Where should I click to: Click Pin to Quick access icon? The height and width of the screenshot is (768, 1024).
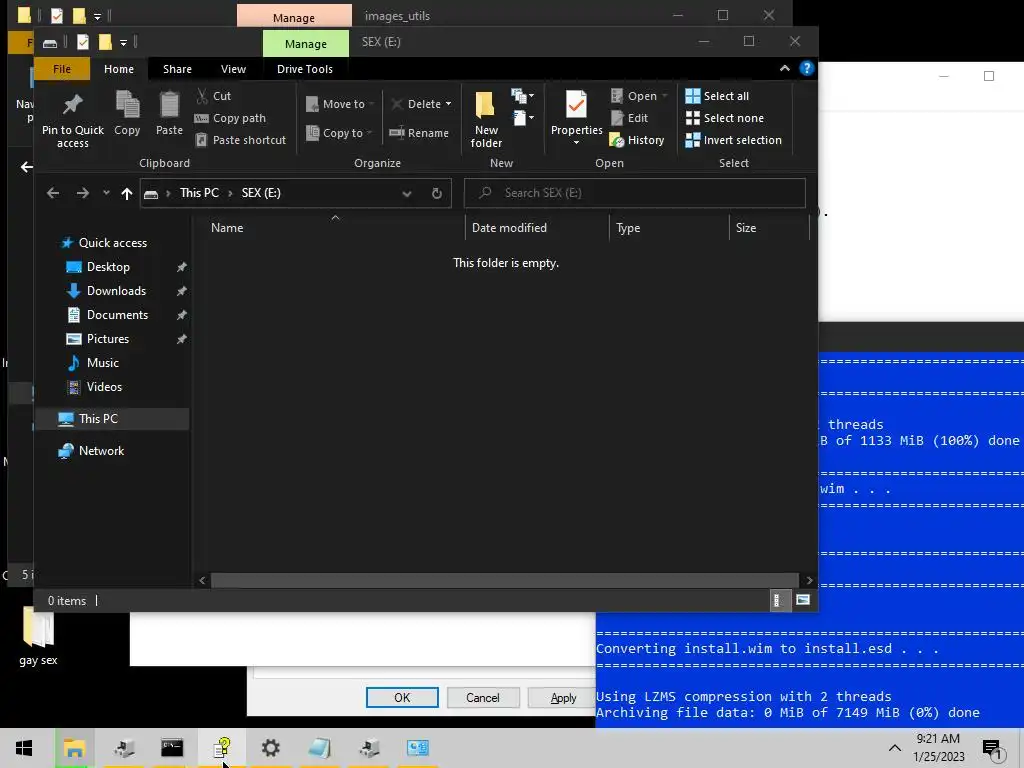point(72,105)
